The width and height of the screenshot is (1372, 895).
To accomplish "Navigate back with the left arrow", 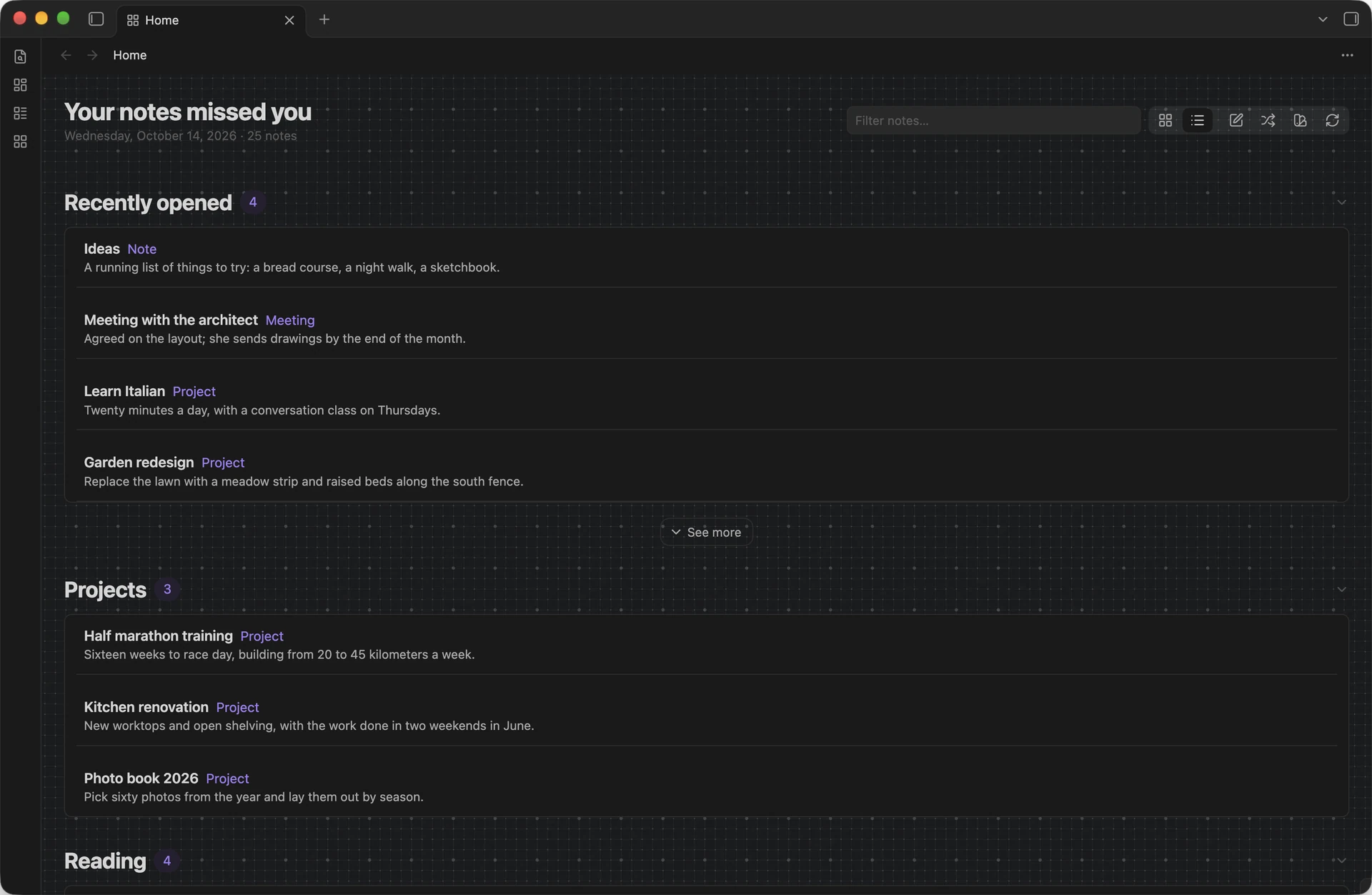I will [66, 55].
